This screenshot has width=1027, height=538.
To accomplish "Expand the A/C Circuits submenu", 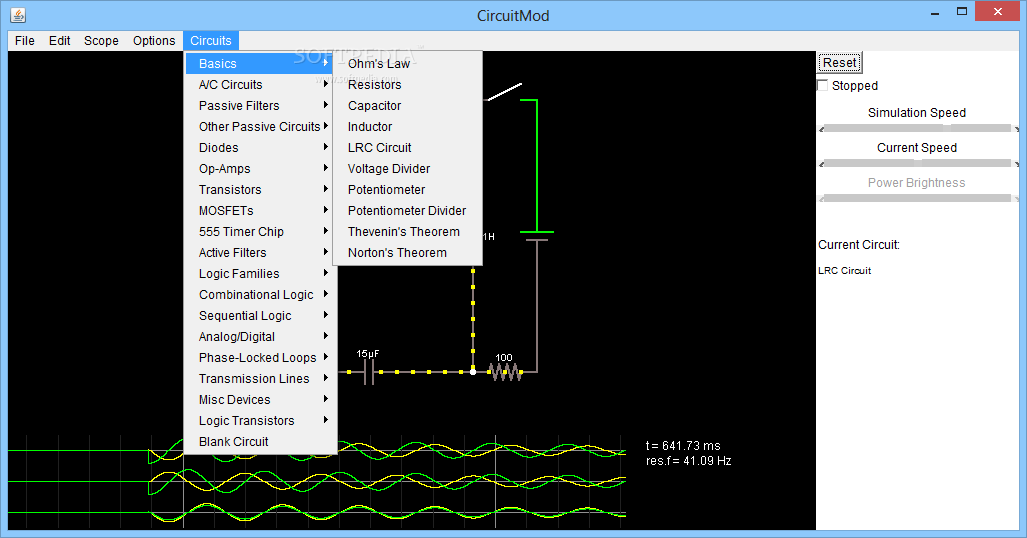I will tap(260, 85).
